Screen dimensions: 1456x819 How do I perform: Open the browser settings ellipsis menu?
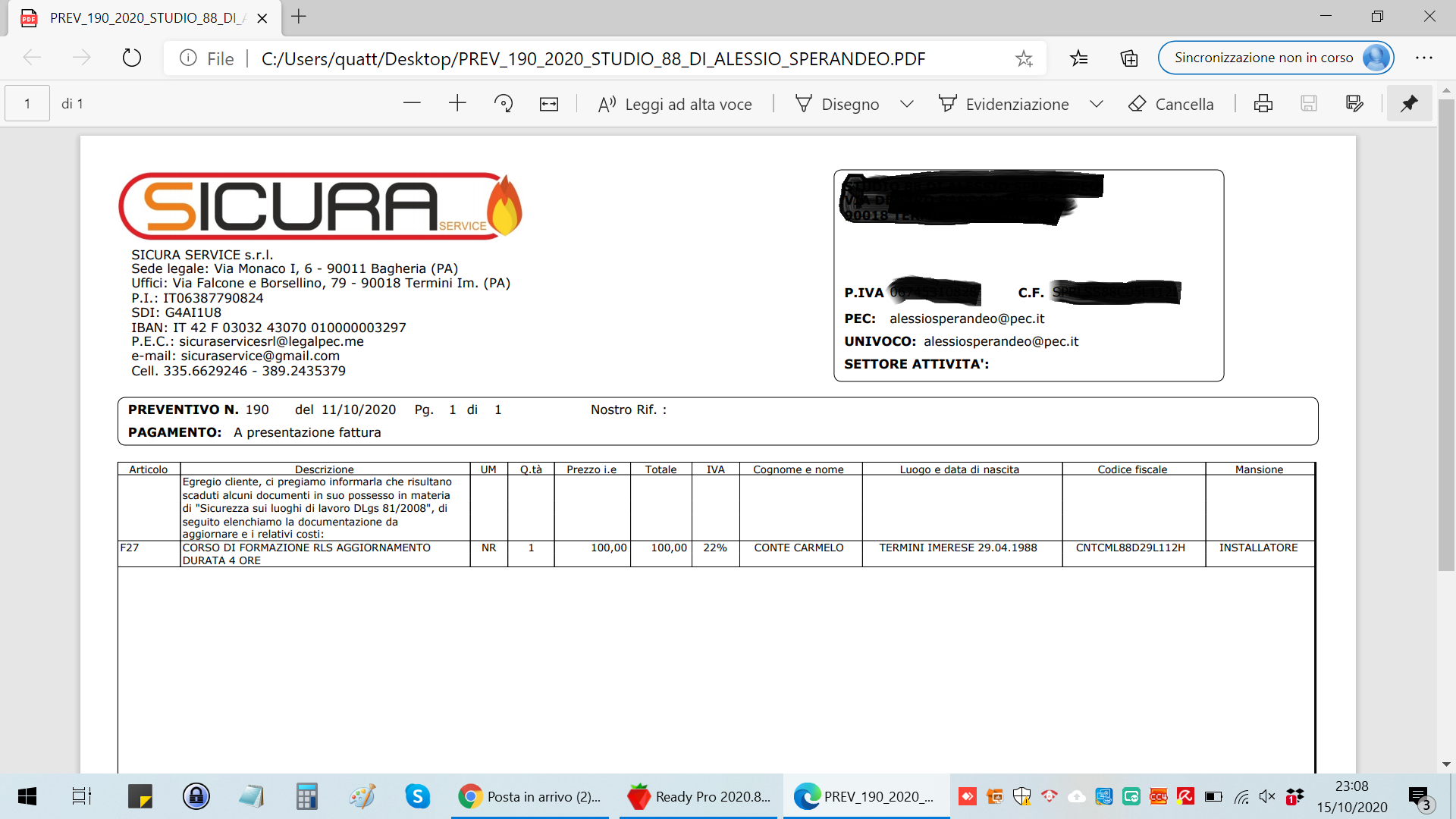point(1424,58)
